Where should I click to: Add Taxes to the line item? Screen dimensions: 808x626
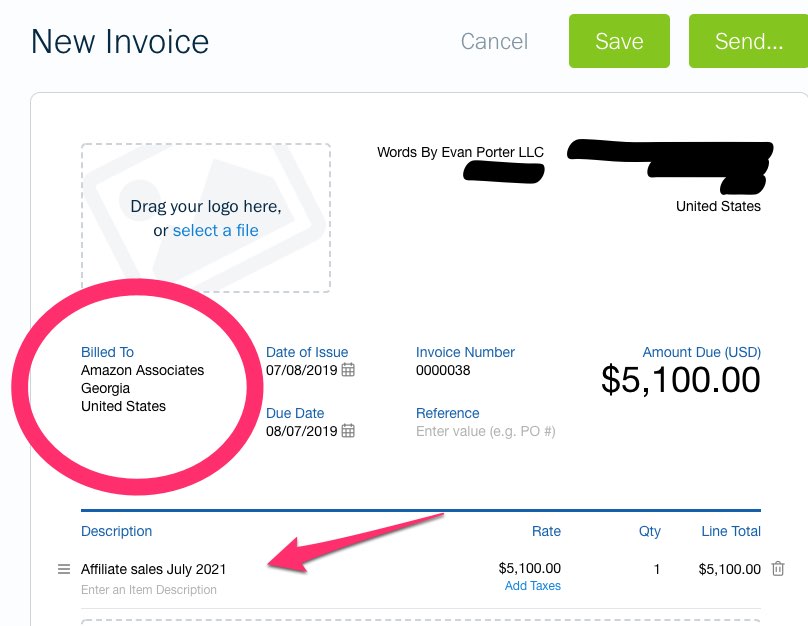click(x=532, y=586)
